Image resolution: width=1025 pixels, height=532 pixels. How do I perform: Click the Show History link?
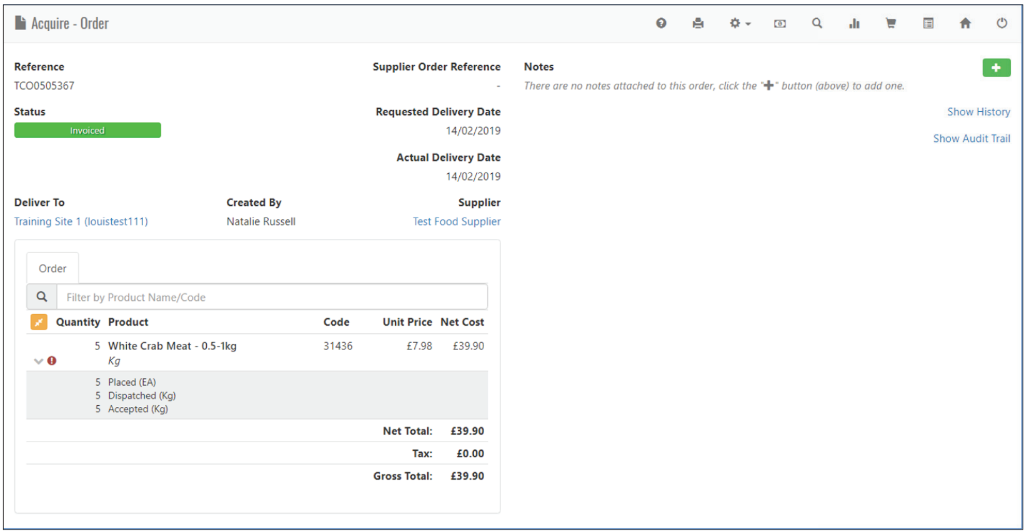(x=978, y=112)
